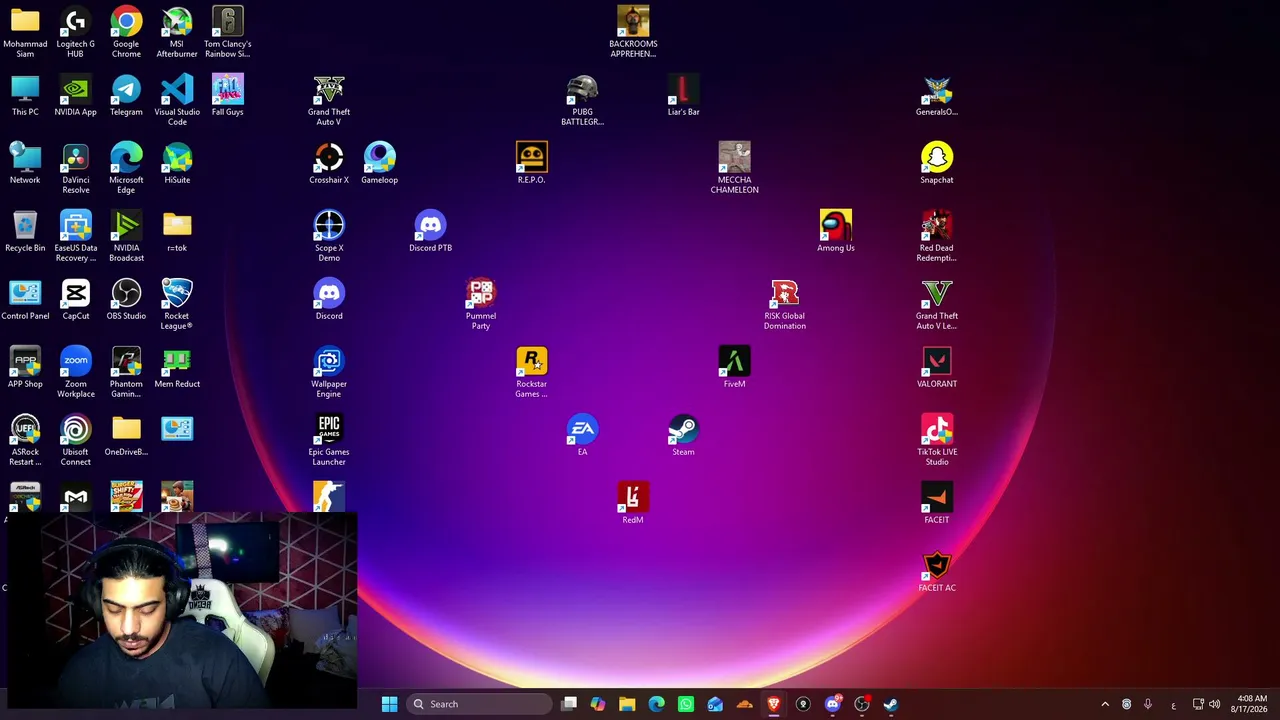Open Cloudflare app in the taskbar
The image size is (1280, 720).
(744, 704)
